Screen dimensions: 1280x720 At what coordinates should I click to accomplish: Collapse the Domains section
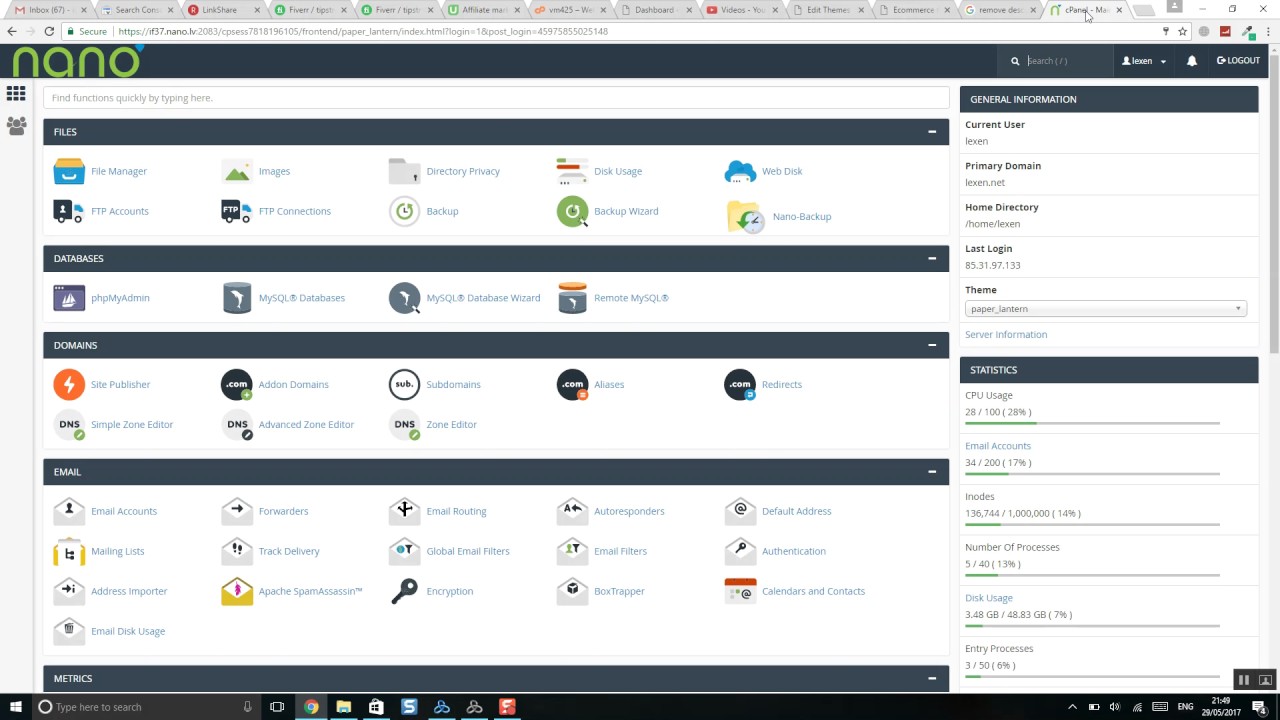click(x=932, y=345)
